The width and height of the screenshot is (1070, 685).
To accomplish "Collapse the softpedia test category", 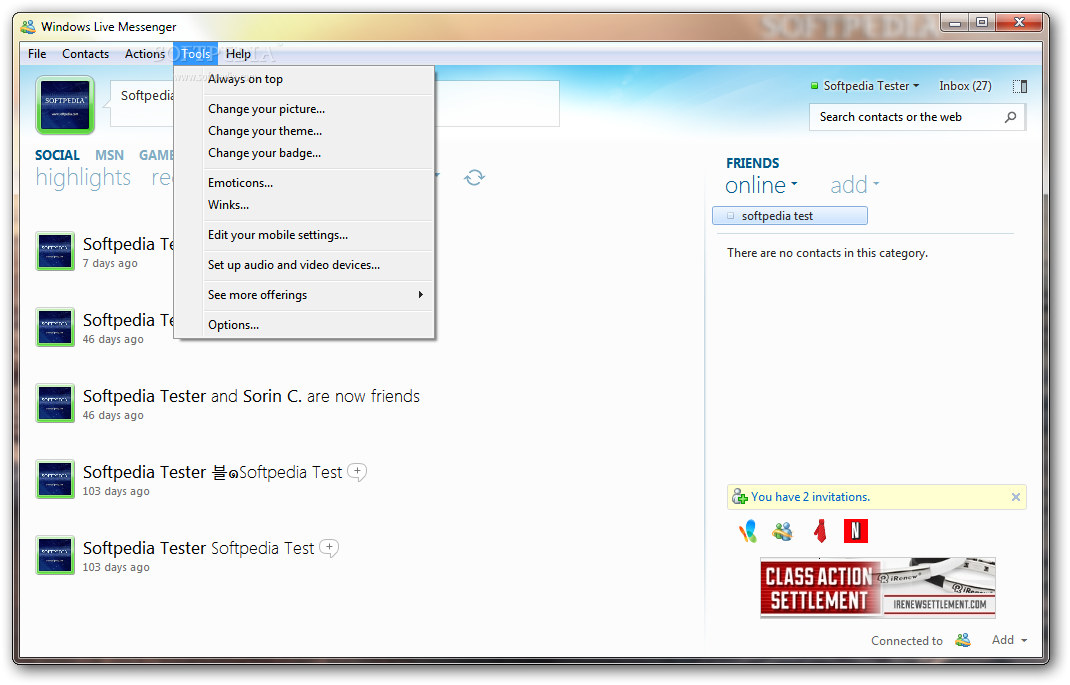I will [790, 216].
